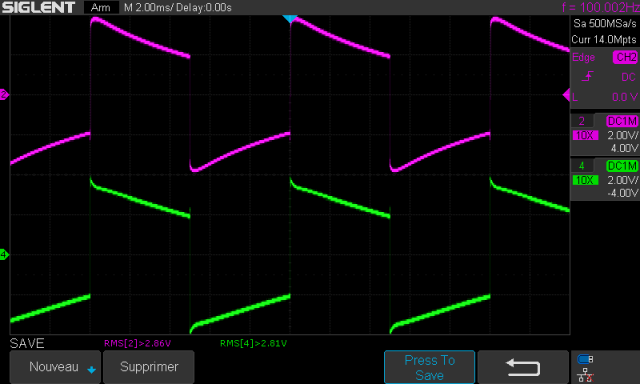Toggle channel 2 DC1M coupling badge
This screenshot has width=640, height=384.
coord(622,121)
